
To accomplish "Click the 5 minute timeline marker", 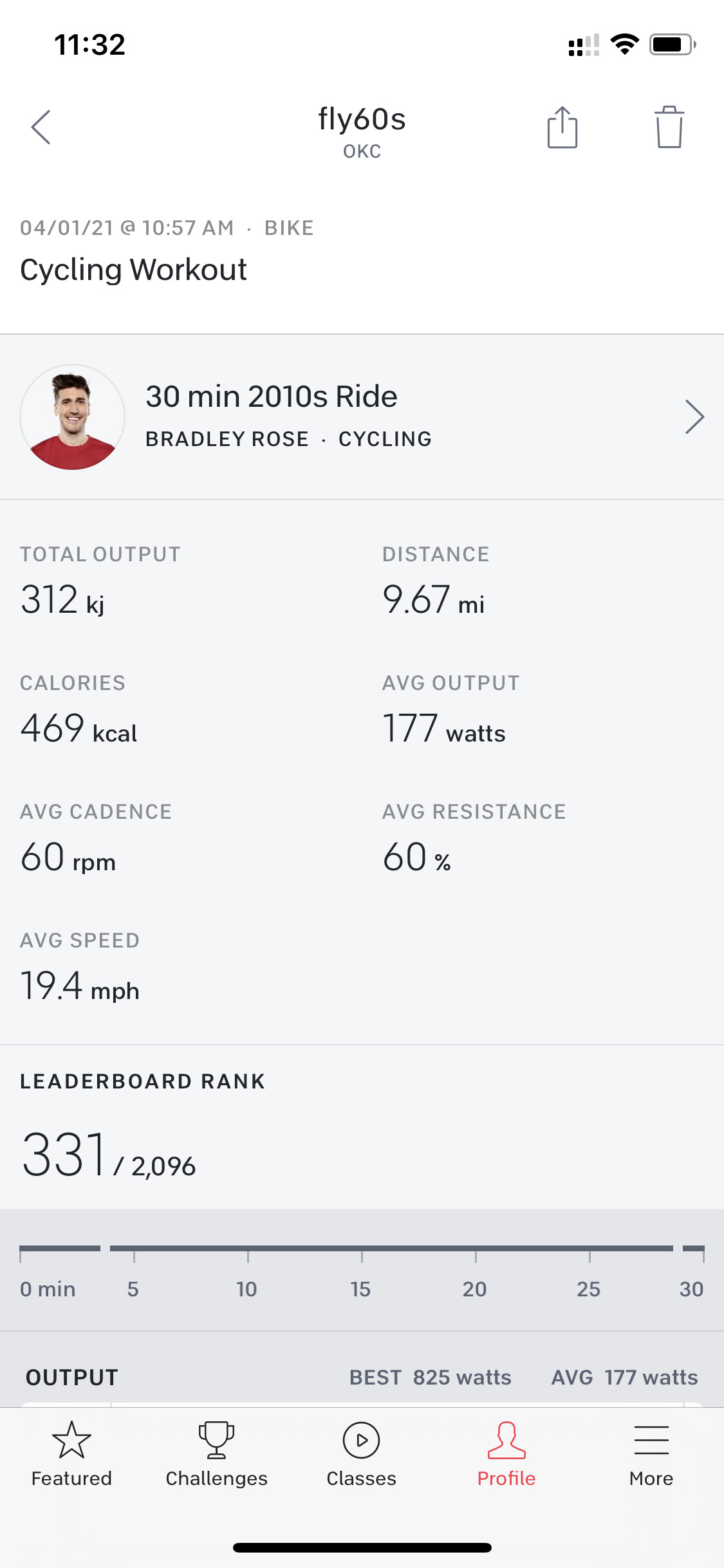I will click(133, 1289).
